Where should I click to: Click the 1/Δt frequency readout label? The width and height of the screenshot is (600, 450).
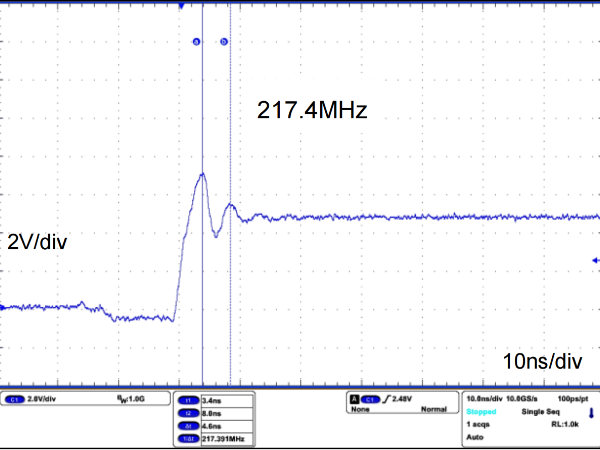pyautogui.click(x=187, y=437)
